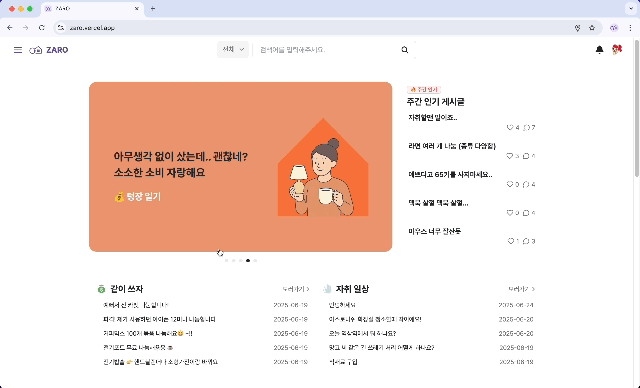Screen dimensions: 640x388
Task: Select the second carousel indicator dot
Action: (x=233, y=260)
